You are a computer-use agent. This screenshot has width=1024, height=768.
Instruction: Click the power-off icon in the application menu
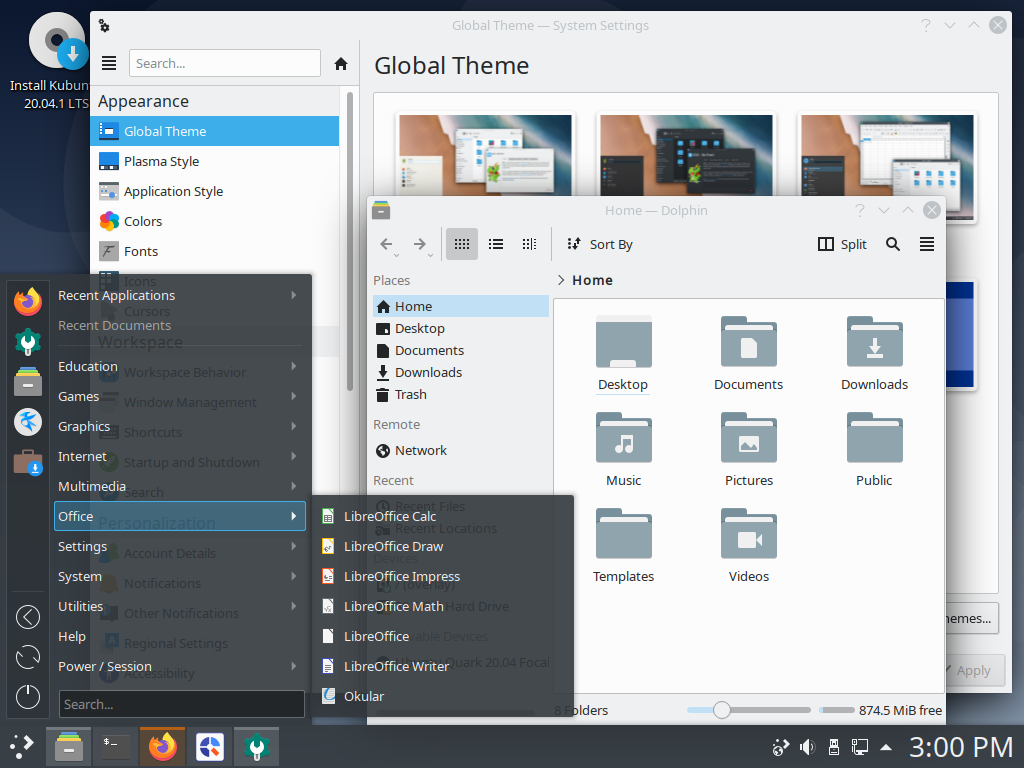[x=28, y=697]
